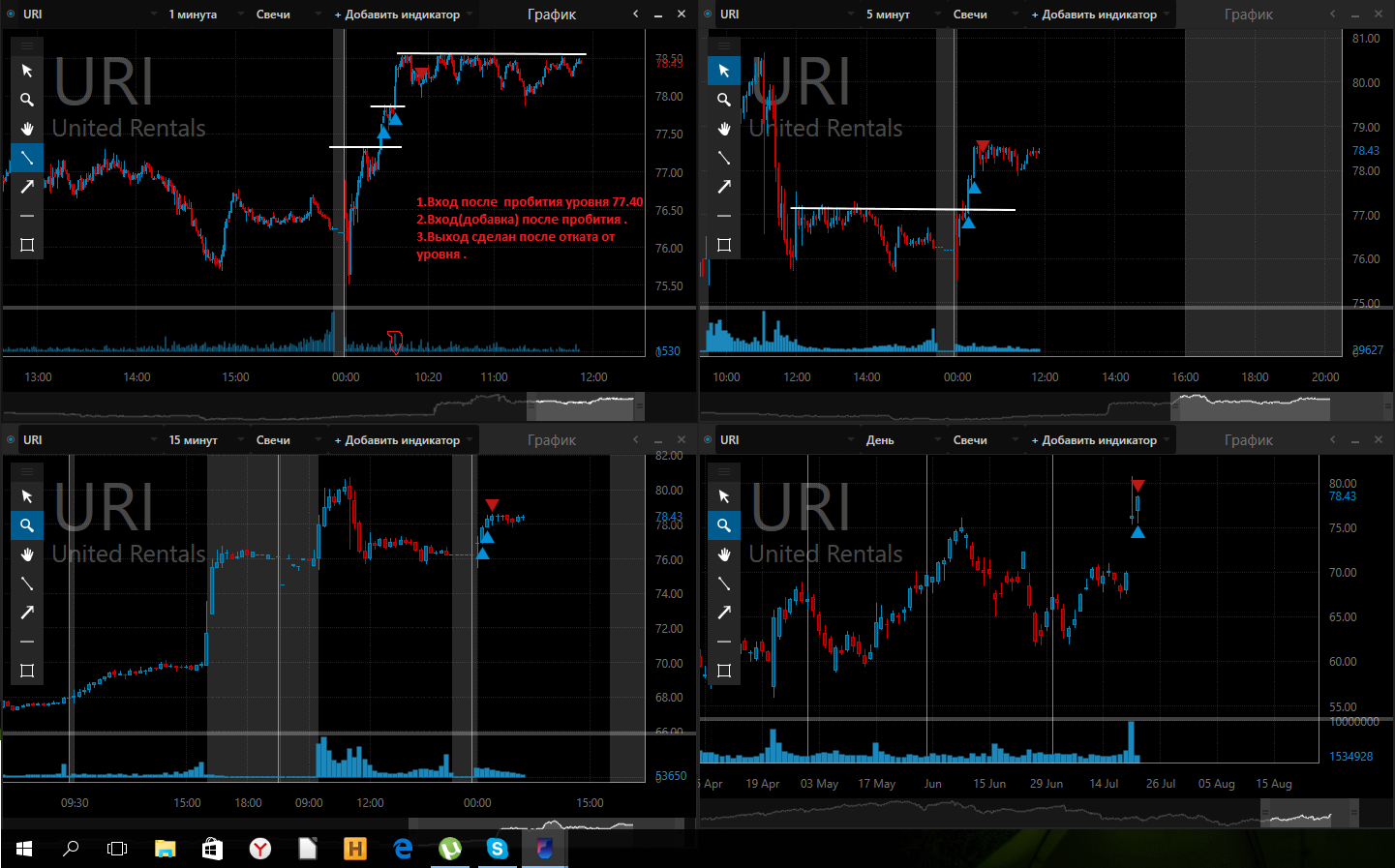Click the URI symbol field in 1 минута chart
This screenshot has width=1395, height=868.
89,15
